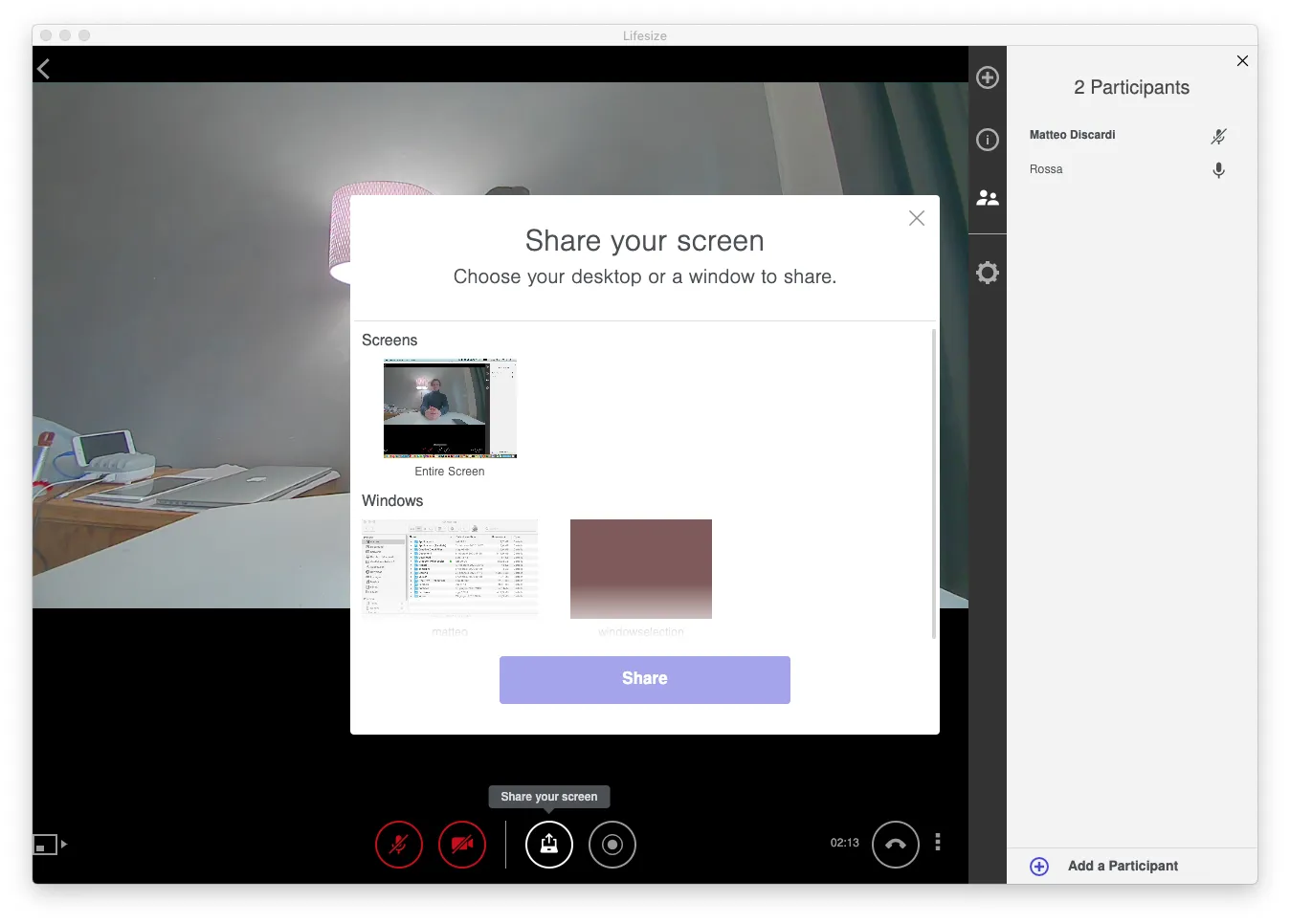Toggle the muted microphone button
This screenshot has height=924, width=1290.
click(399, 845)
